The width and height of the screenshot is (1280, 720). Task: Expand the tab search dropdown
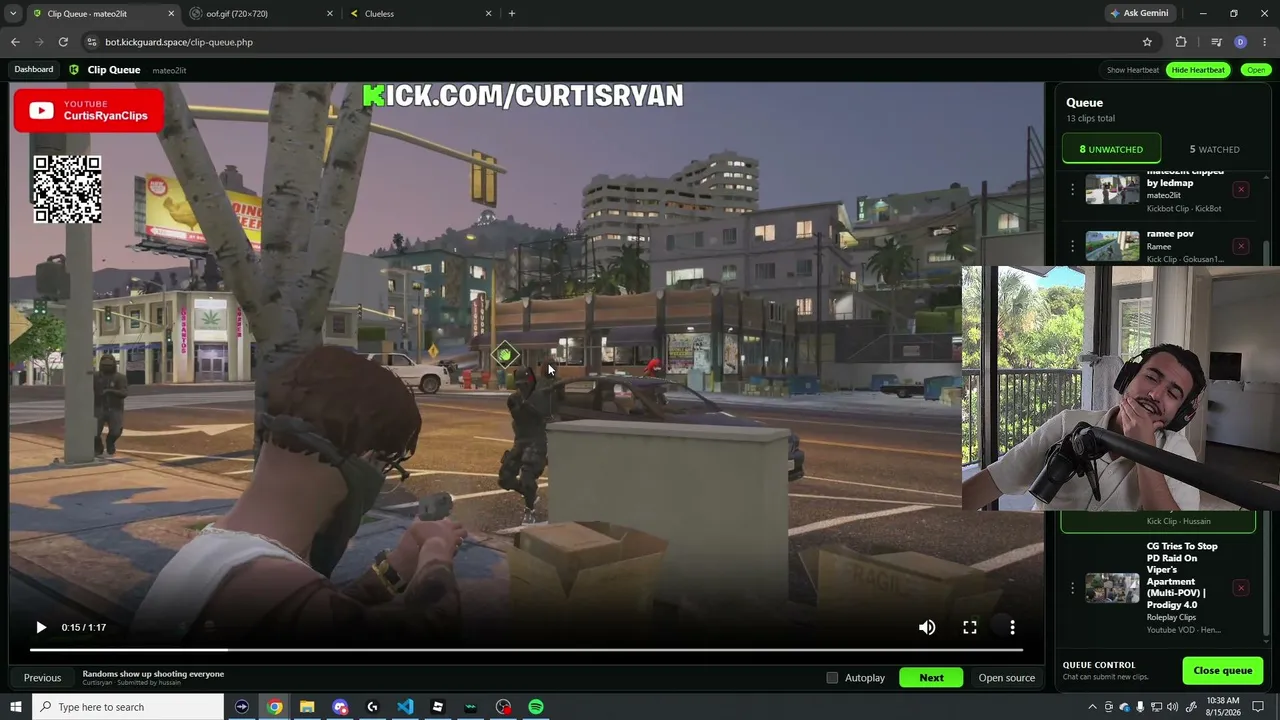pos(12,14)
